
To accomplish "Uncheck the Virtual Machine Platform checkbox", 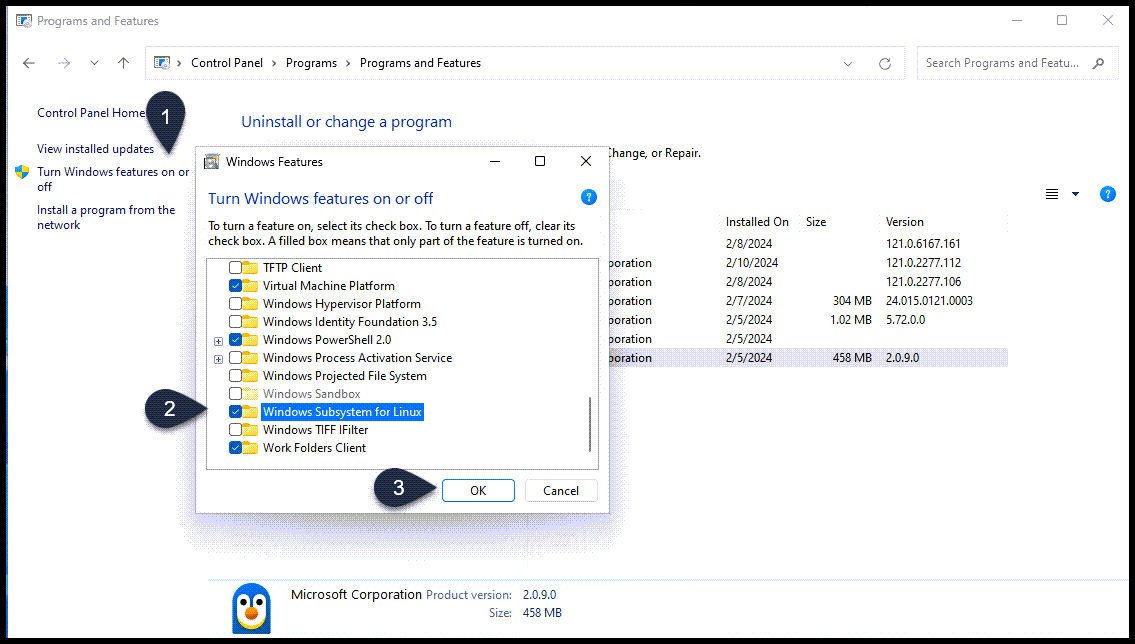I will click(235, 286).
